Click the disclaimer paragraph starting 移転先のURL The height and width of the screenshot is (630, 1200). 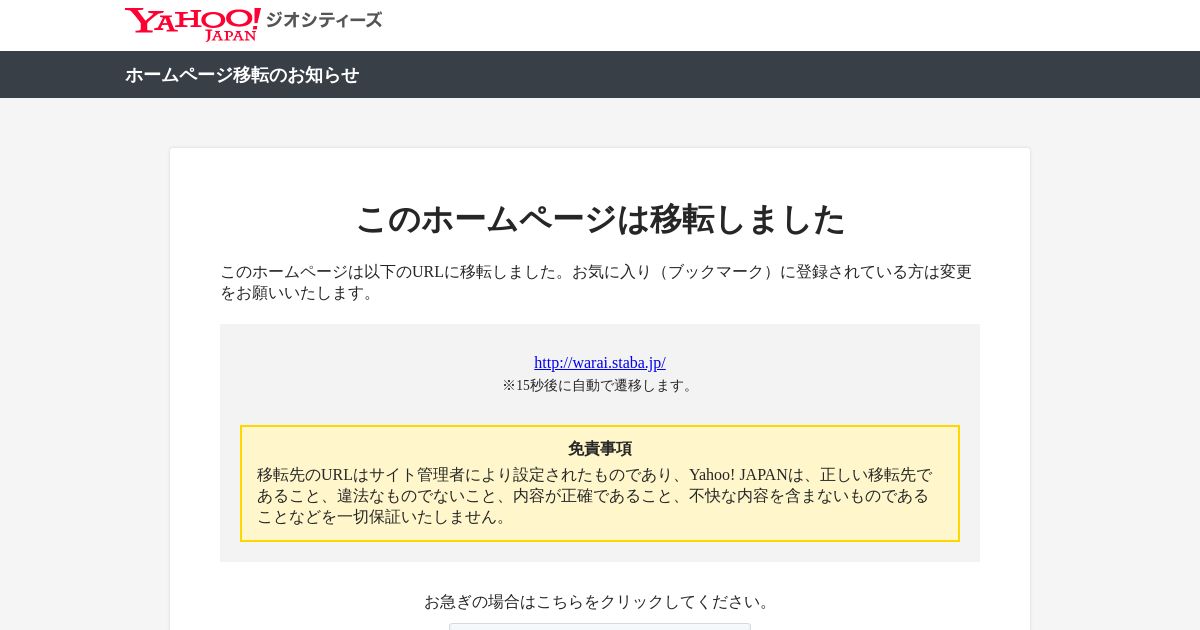click(x=595, y=496)
